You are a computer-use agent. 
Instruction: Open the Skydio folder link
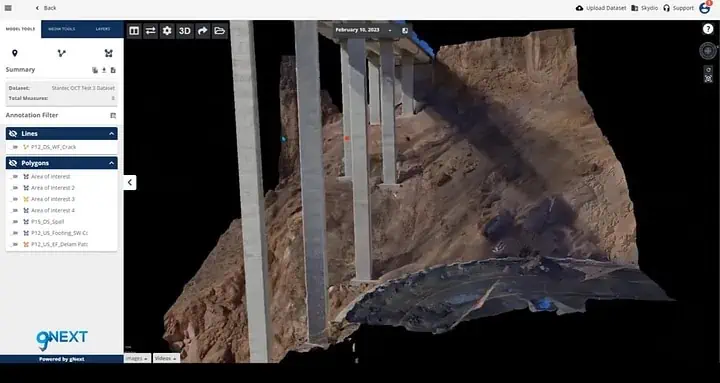(x=645, y=8)
